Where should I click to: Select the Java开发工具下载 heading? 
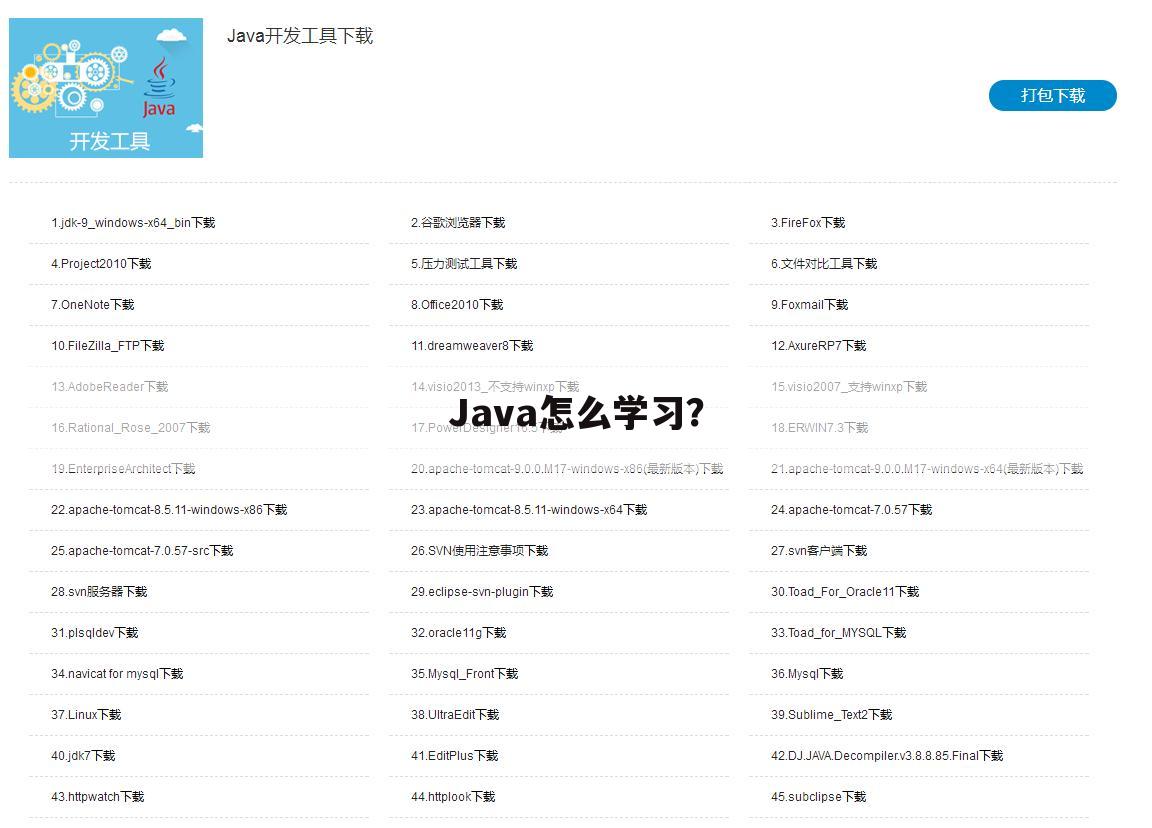[300, 36]
